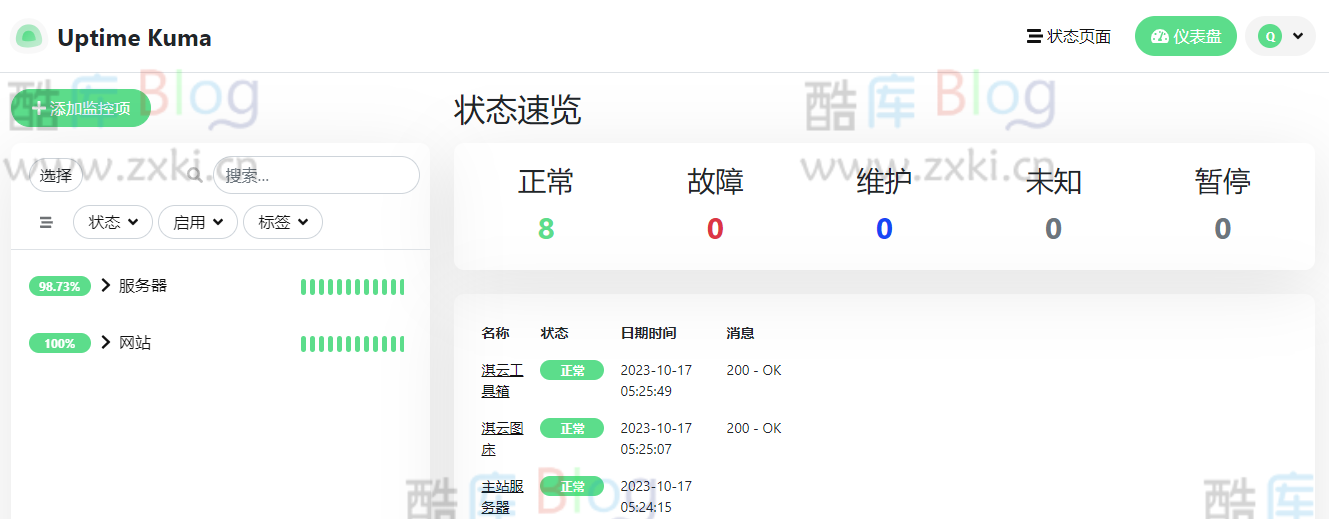Click the 选择 select button

tap(56, 176)
